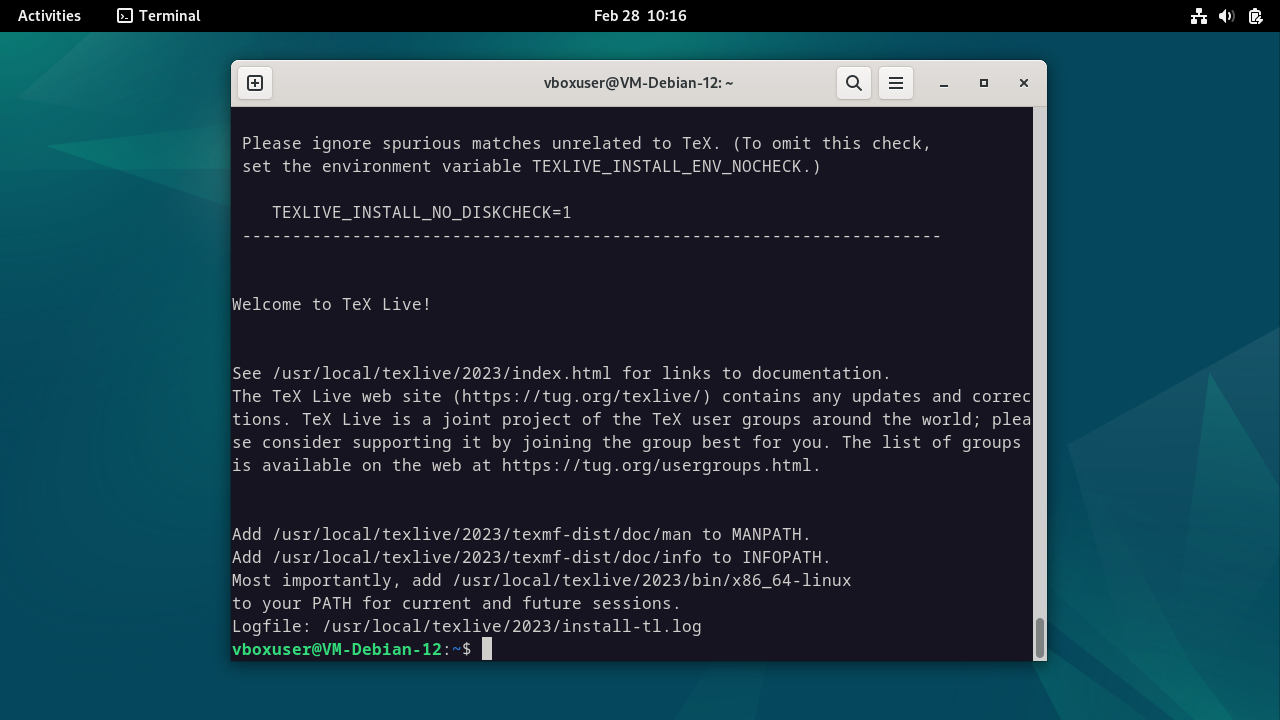Click the TEXLIVE_INSTALL_NO_DISKCHECK=1 text

click(422, 212)
